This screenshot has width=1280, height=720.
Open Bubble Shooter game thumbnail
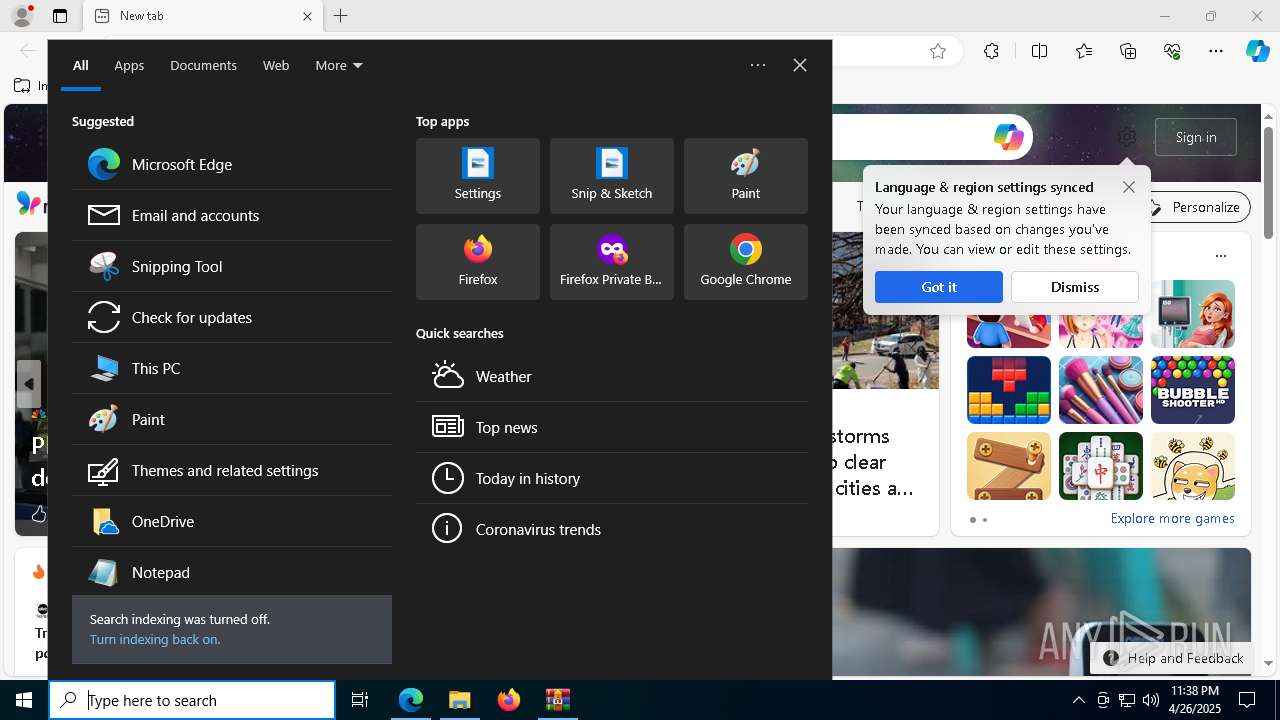click(x=1193, y=390)
